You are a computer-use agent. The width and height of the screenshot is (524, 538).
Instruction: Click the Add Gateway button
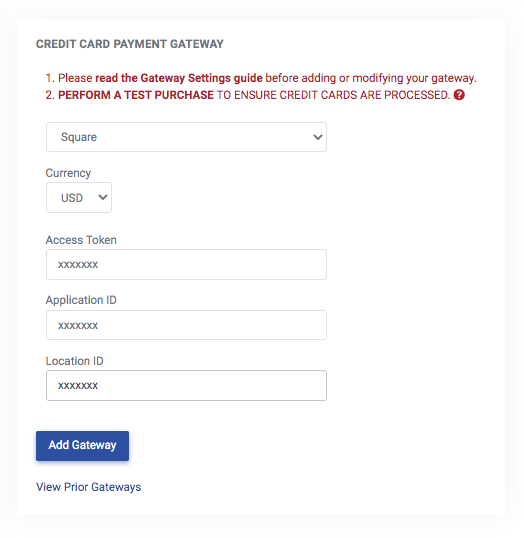coord(82,446)
